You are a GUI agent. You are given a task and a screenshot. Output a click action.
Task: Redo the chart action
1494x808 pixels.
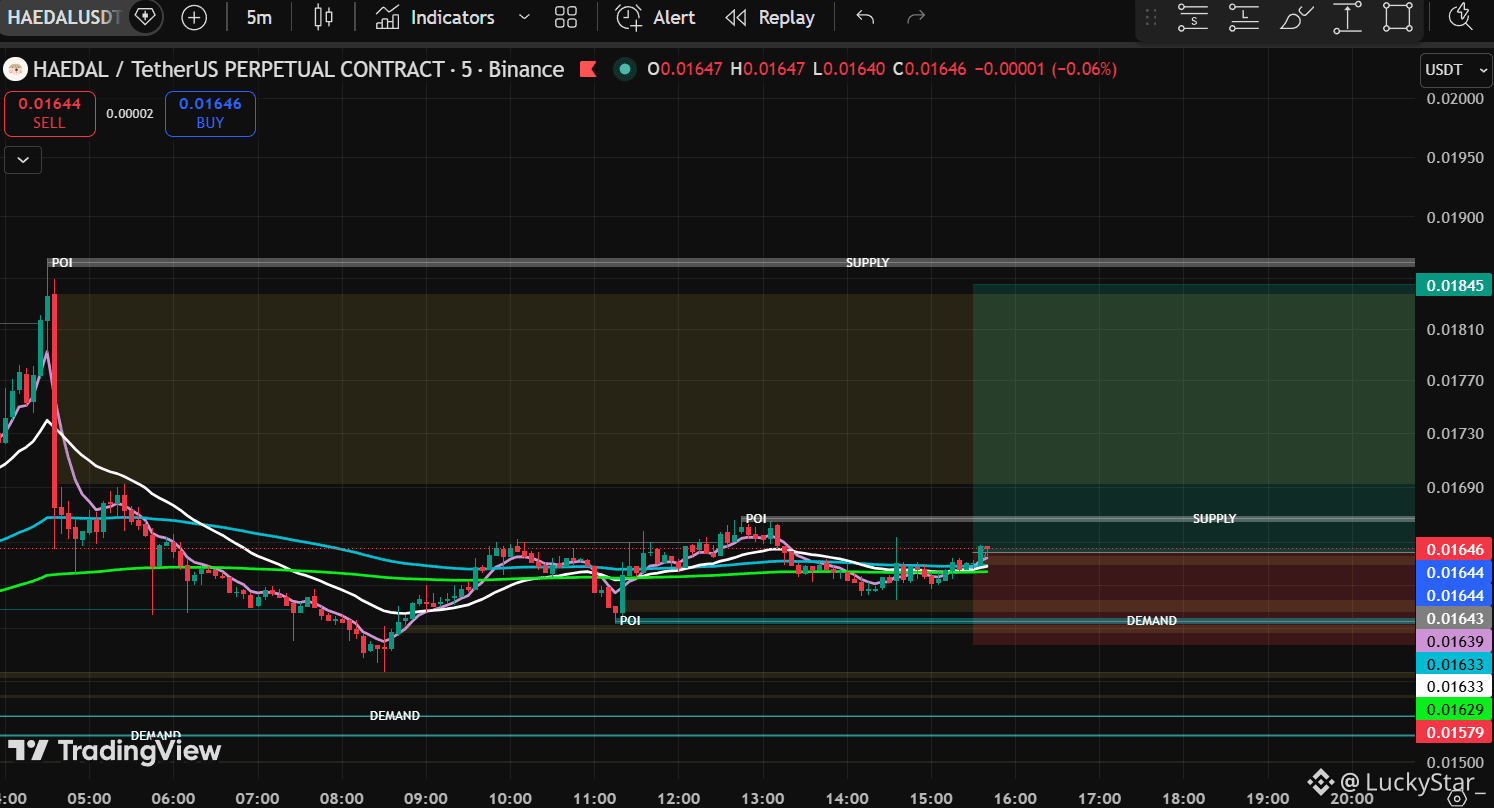point(915,17)
